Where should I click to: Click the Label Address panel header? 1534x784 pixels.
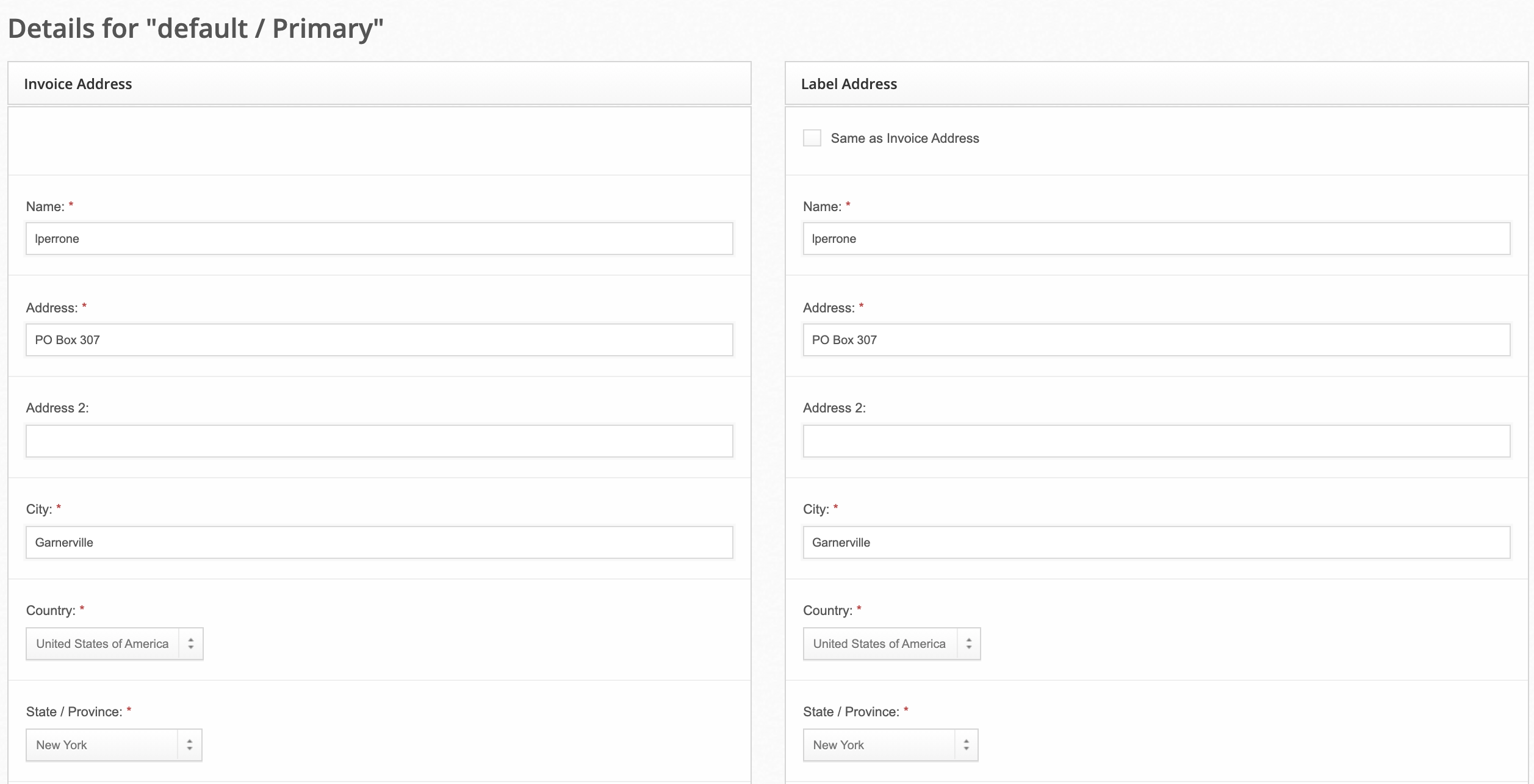coord(1156,84)
